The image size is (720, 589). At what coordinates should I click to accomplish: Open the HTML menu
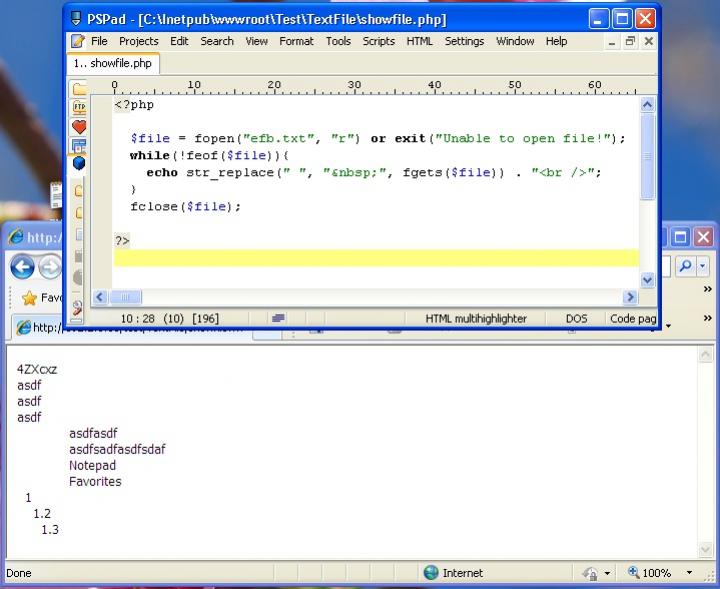[x=419, y=41]
